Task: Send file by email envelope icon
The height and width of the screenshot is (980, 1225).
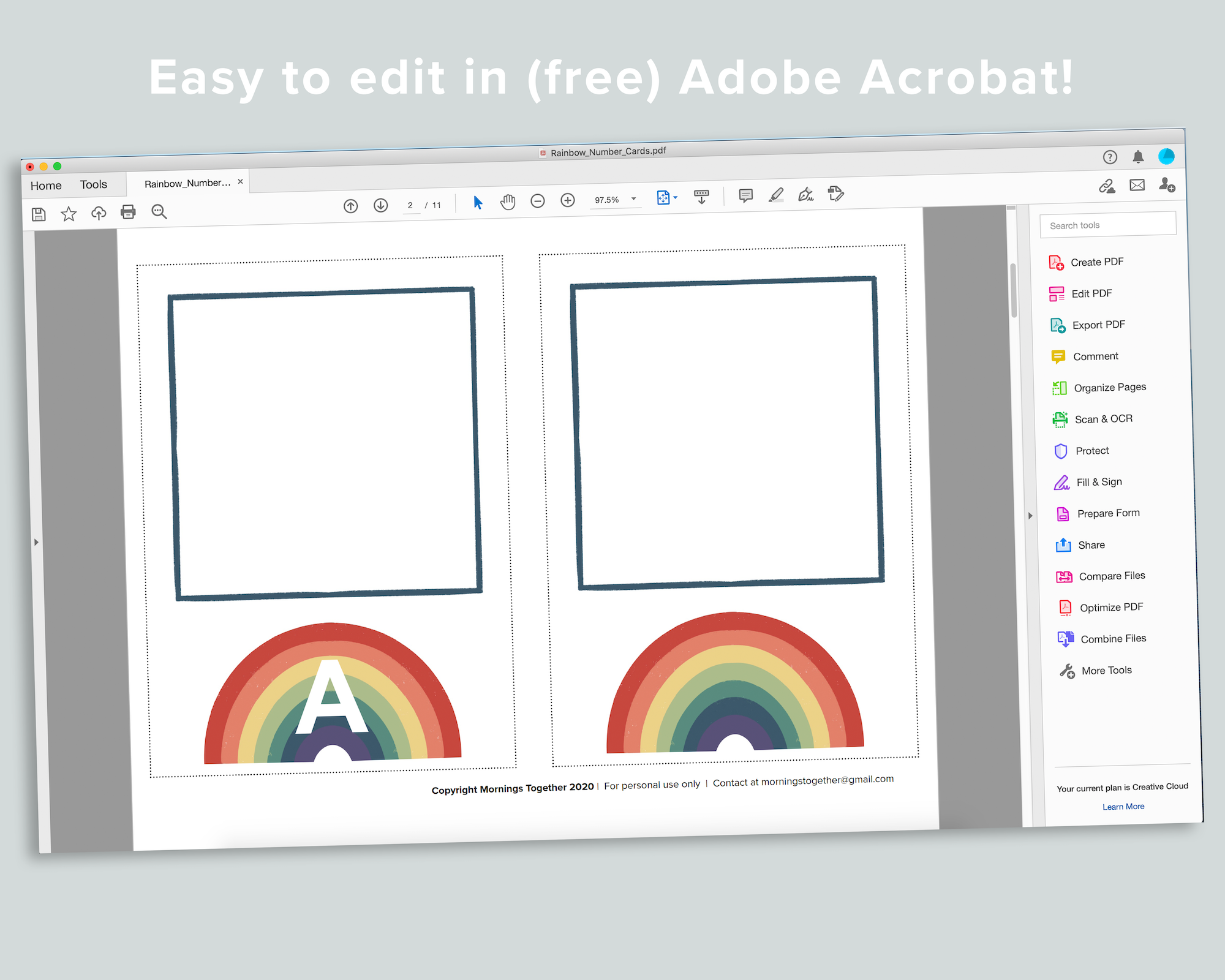Action: tap(1137, 185)
